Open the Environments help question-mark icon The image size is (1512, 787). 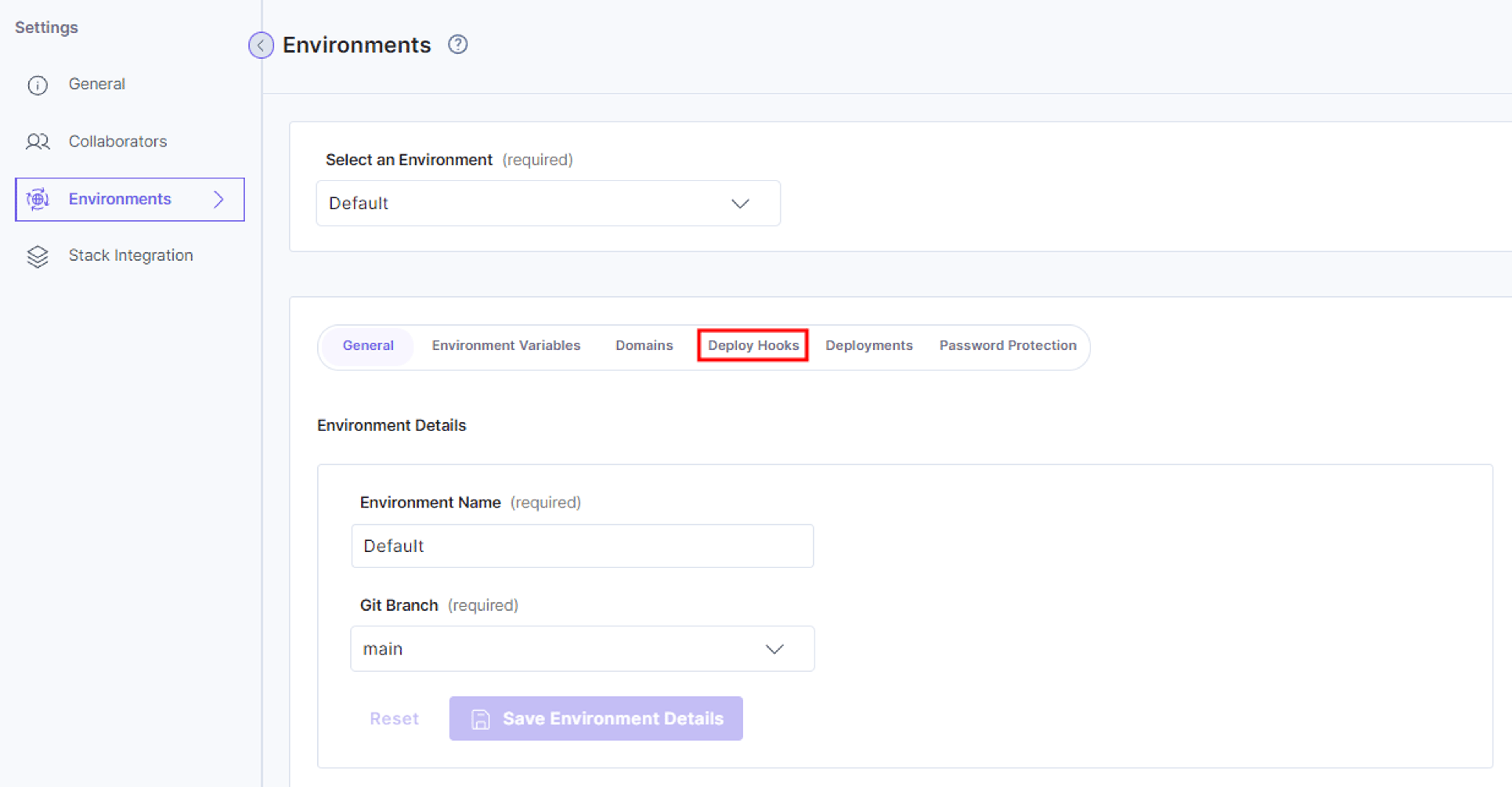[x=458, y=44]
